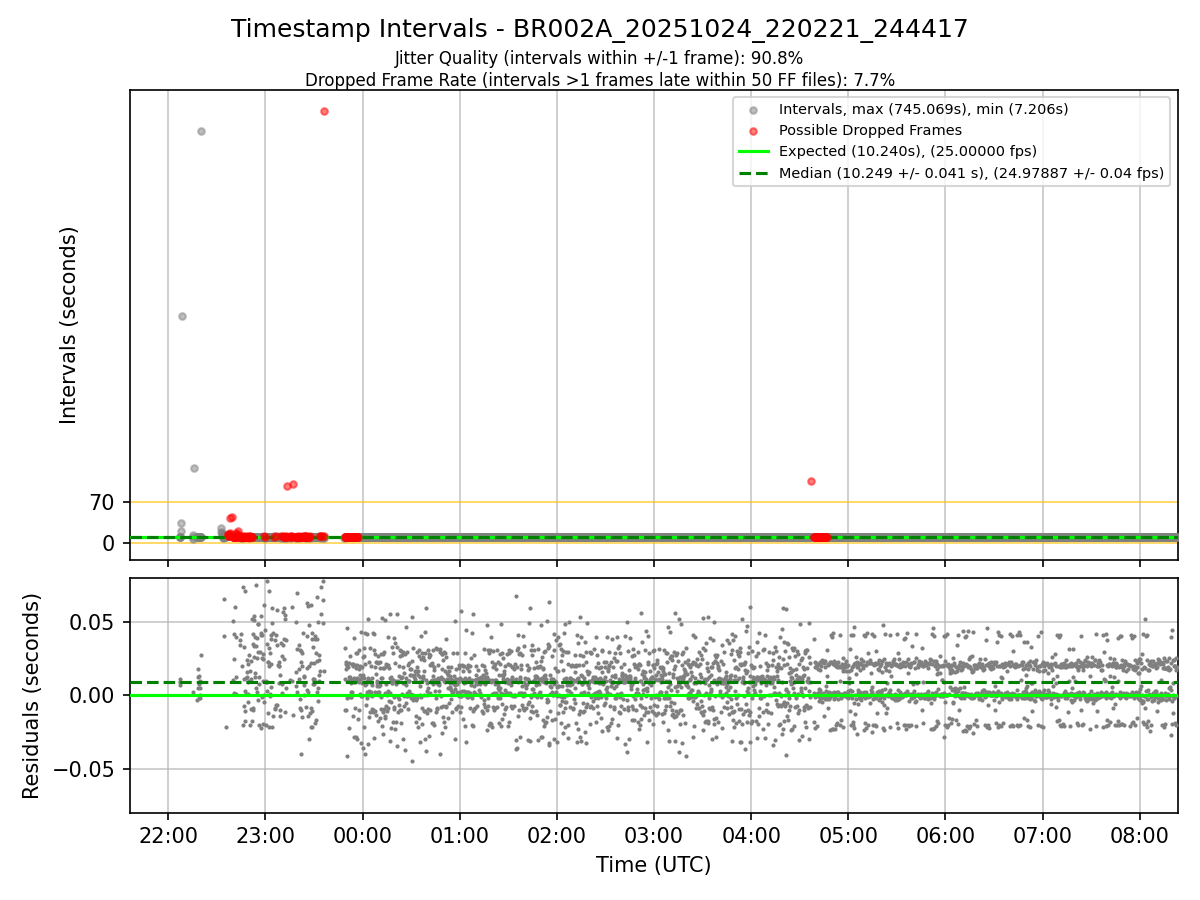The image size is (1200, 900).
Task: Click the gray legend marker for Intervals
Action: tap(753, 110)
